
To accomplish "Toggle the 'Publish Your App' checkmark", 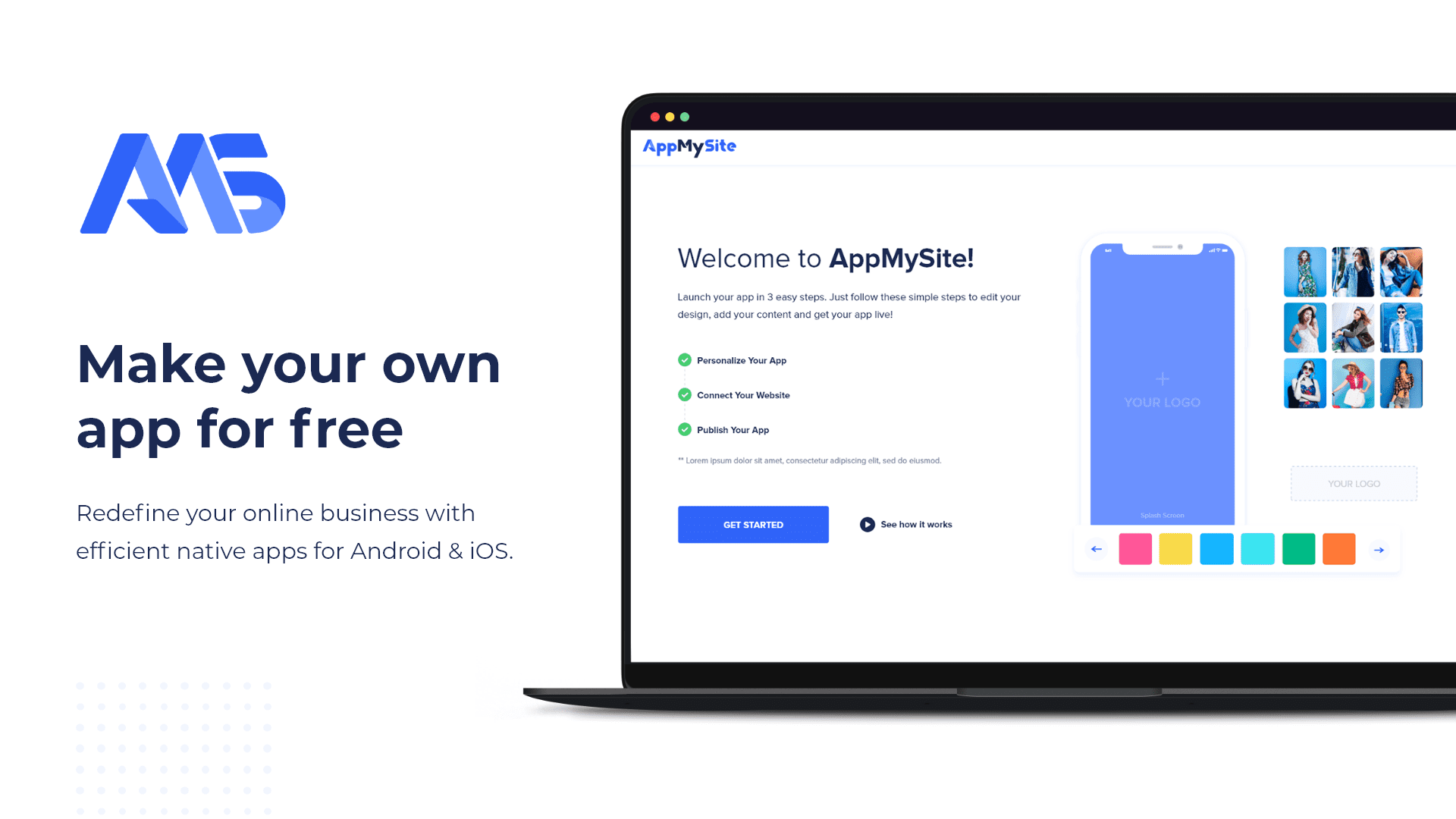I will (x=684, y=429).
